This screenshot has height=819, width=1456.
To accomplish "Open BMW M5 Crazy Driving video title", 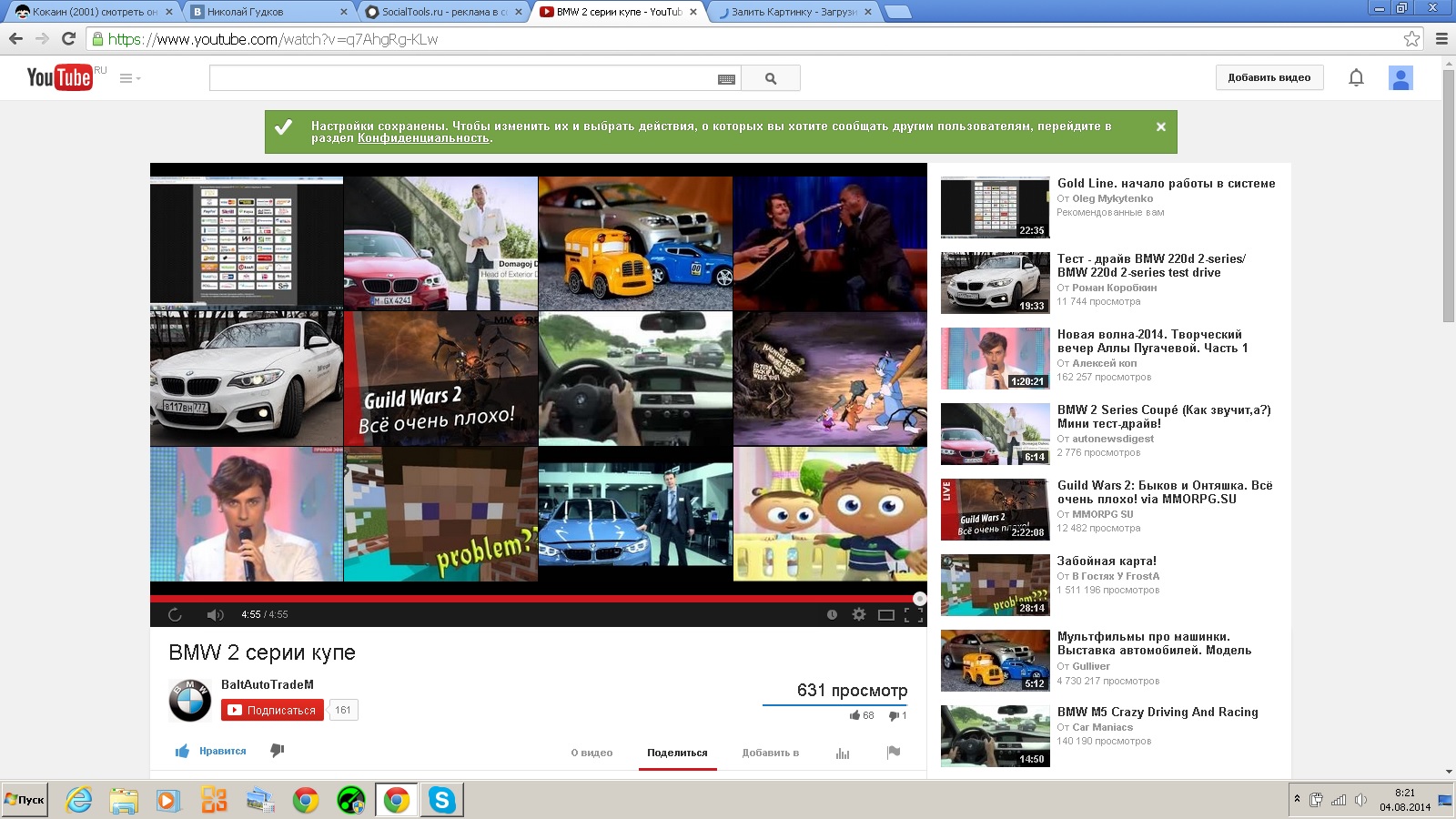I will pyautogui.click(x=1158, y=712).
